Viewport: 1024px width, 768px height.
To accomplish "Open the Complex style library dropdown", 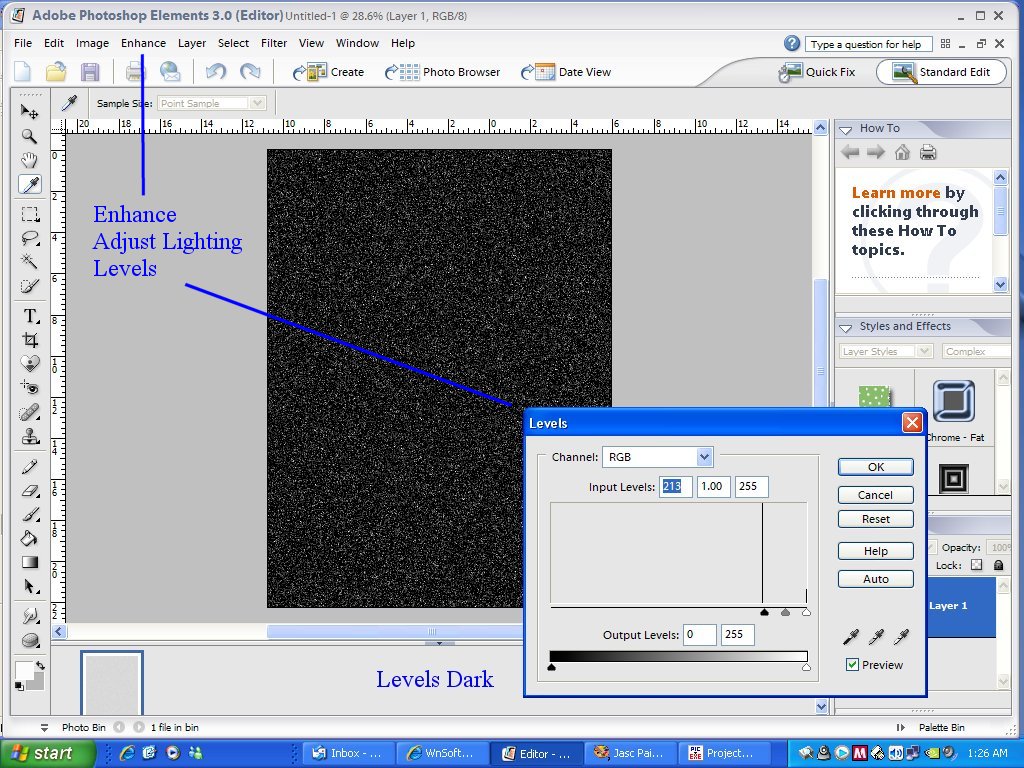I will point(976,351).
